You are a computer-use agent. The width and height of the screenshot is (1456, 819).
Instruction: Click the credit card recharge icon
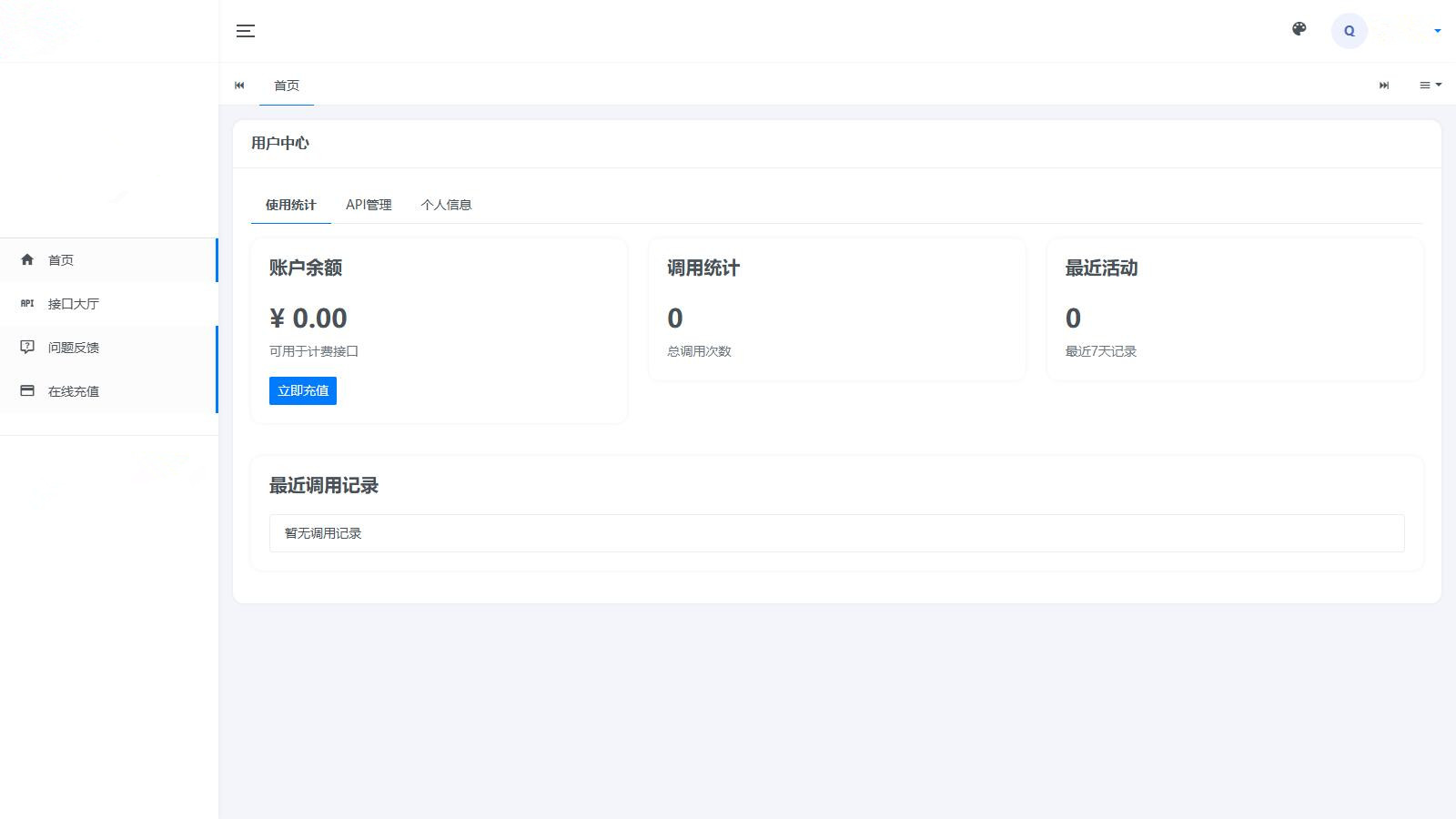[x=27, y=390]
